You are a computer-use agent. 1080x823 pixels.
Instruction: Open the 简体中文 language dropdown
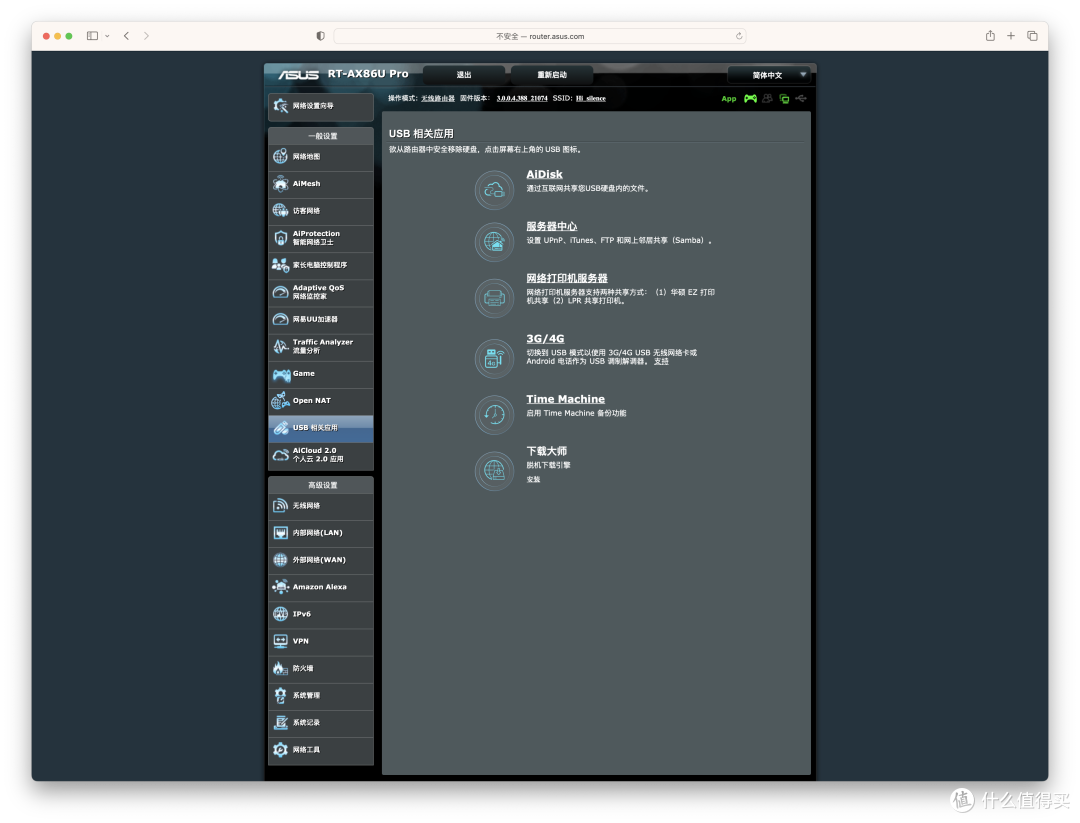pos(768,75)
